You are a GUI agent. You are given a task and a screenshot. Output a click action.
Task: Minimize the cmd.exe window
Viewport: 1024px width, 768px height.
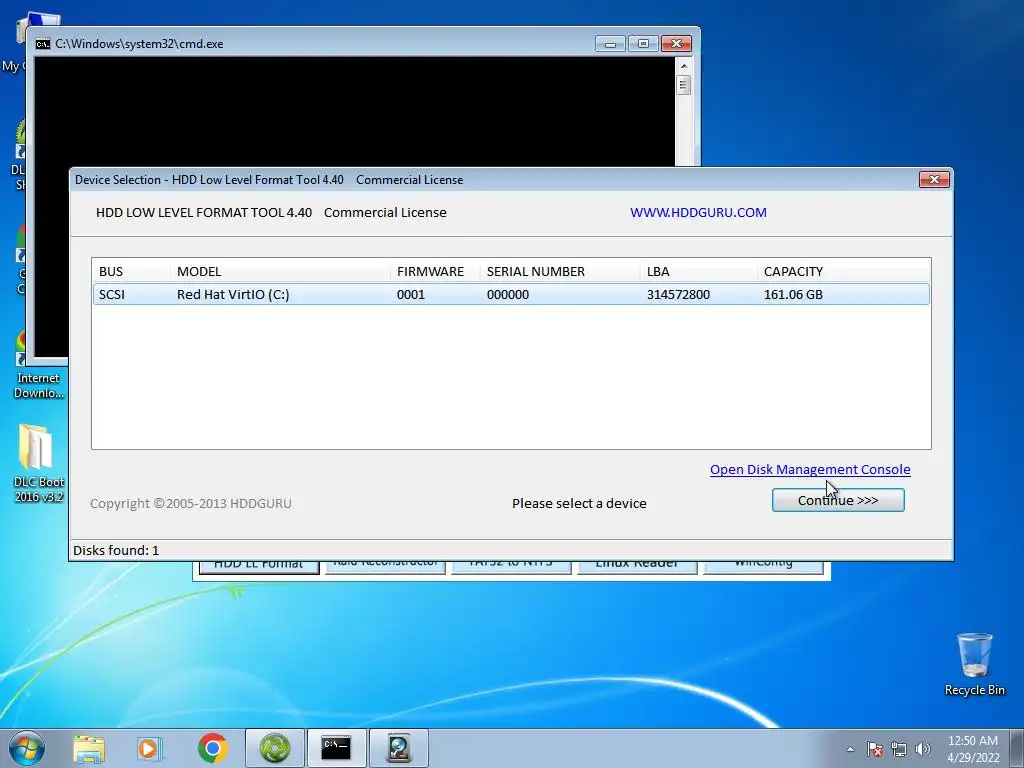pos(611,44)
